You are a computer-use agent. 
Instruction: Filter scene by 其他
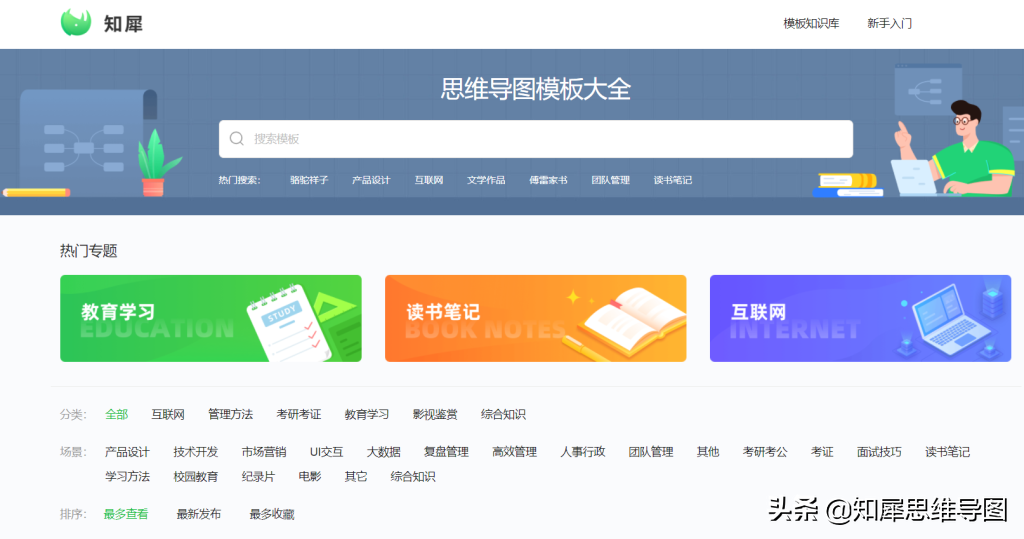tap(708, 451)
